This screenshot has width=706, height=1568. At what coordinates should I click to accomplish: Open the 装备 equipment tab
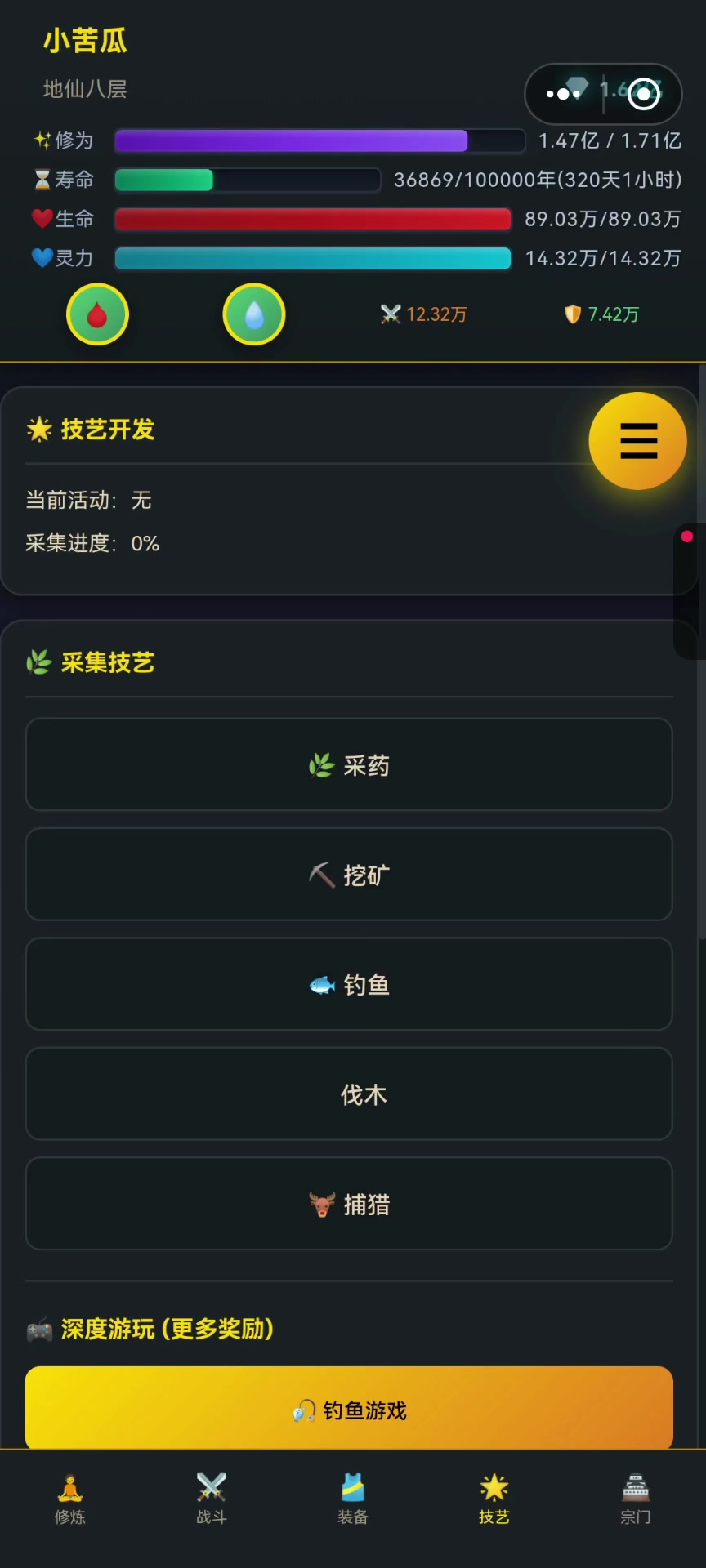pyautogui.click(x=353, y=1499)
